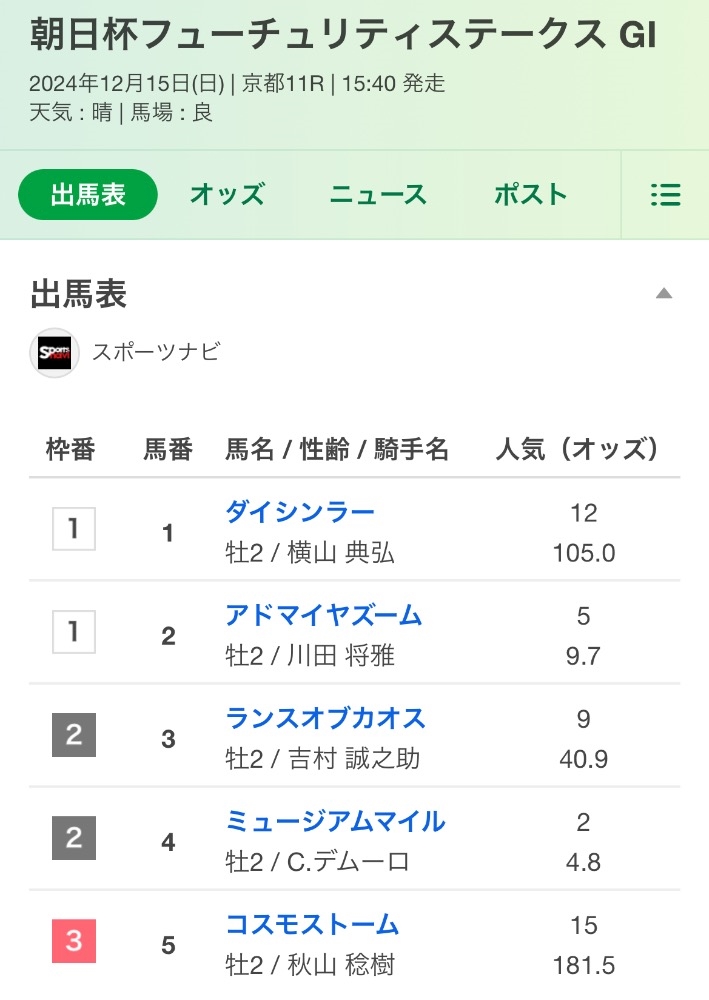Image resolution: width=709 pixels, height=1000 pixels.
Task: Open コスモストーム horse page
Action: point(312,924)
